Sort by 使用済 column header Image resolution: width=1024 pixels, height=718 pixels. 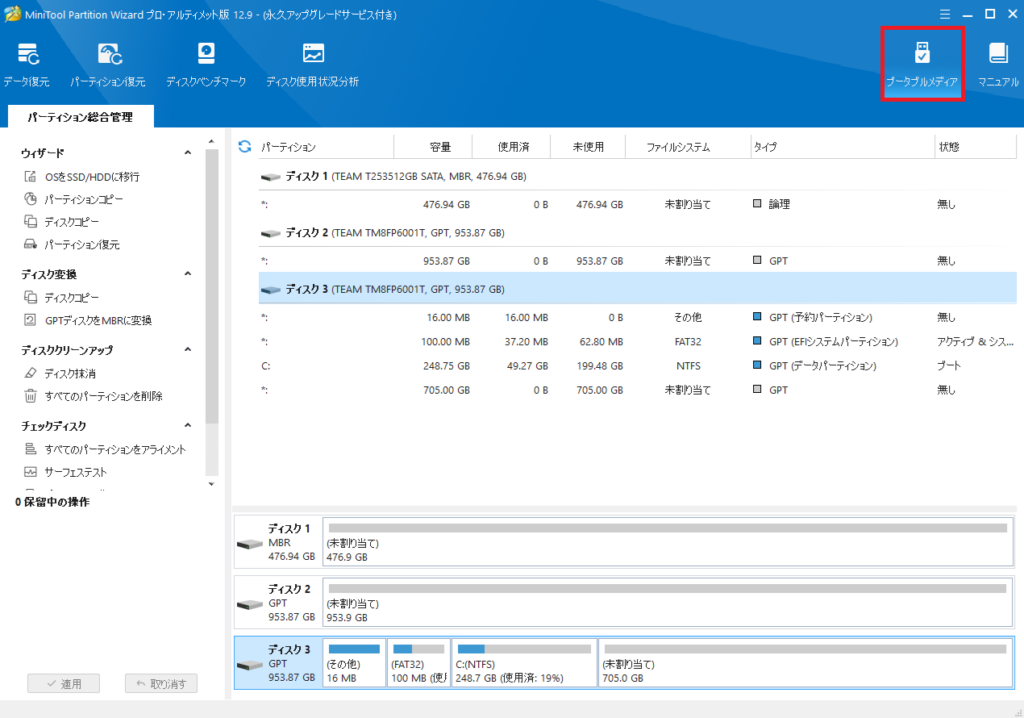pos(512,146)
